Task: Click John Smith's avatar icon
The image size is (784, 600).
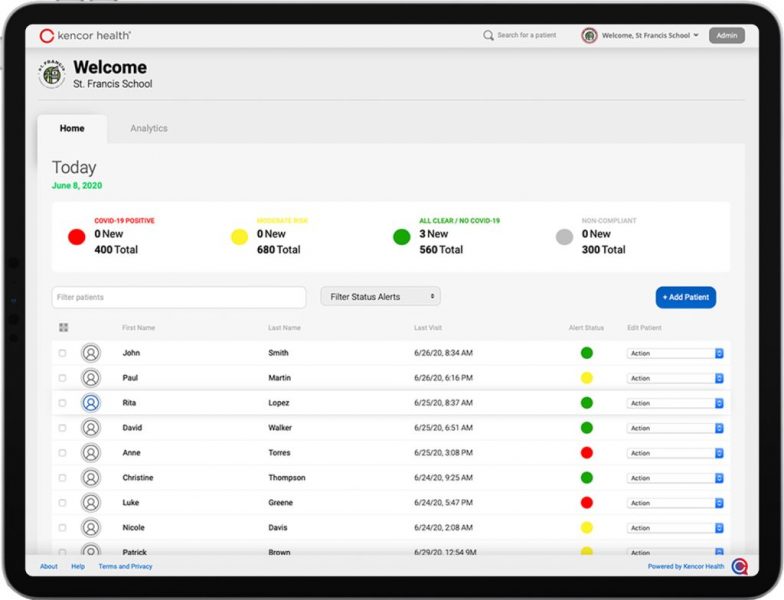Action: tap(91, 353)
